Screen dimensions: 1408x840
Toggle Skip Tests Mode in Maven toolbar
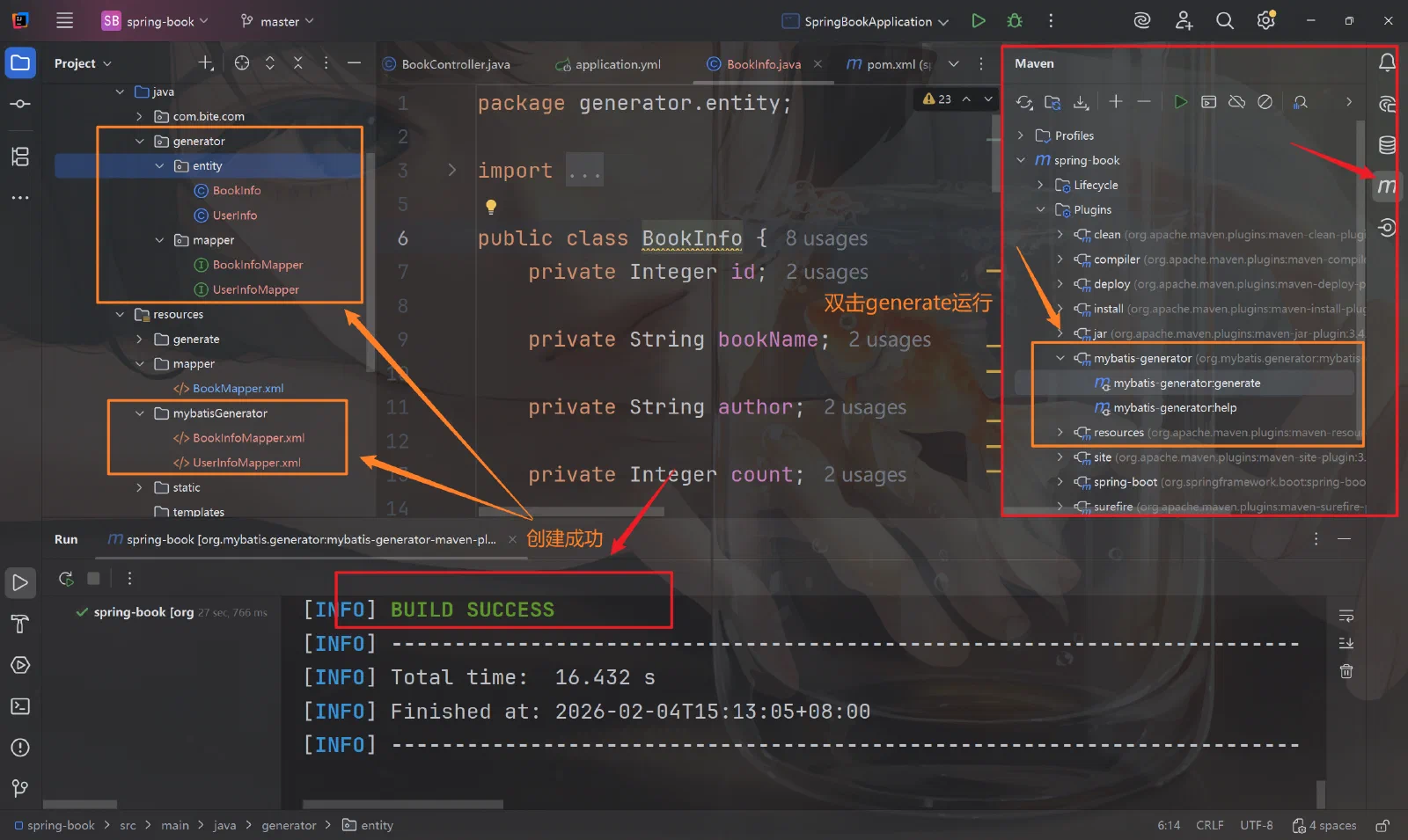point(1265,102)
